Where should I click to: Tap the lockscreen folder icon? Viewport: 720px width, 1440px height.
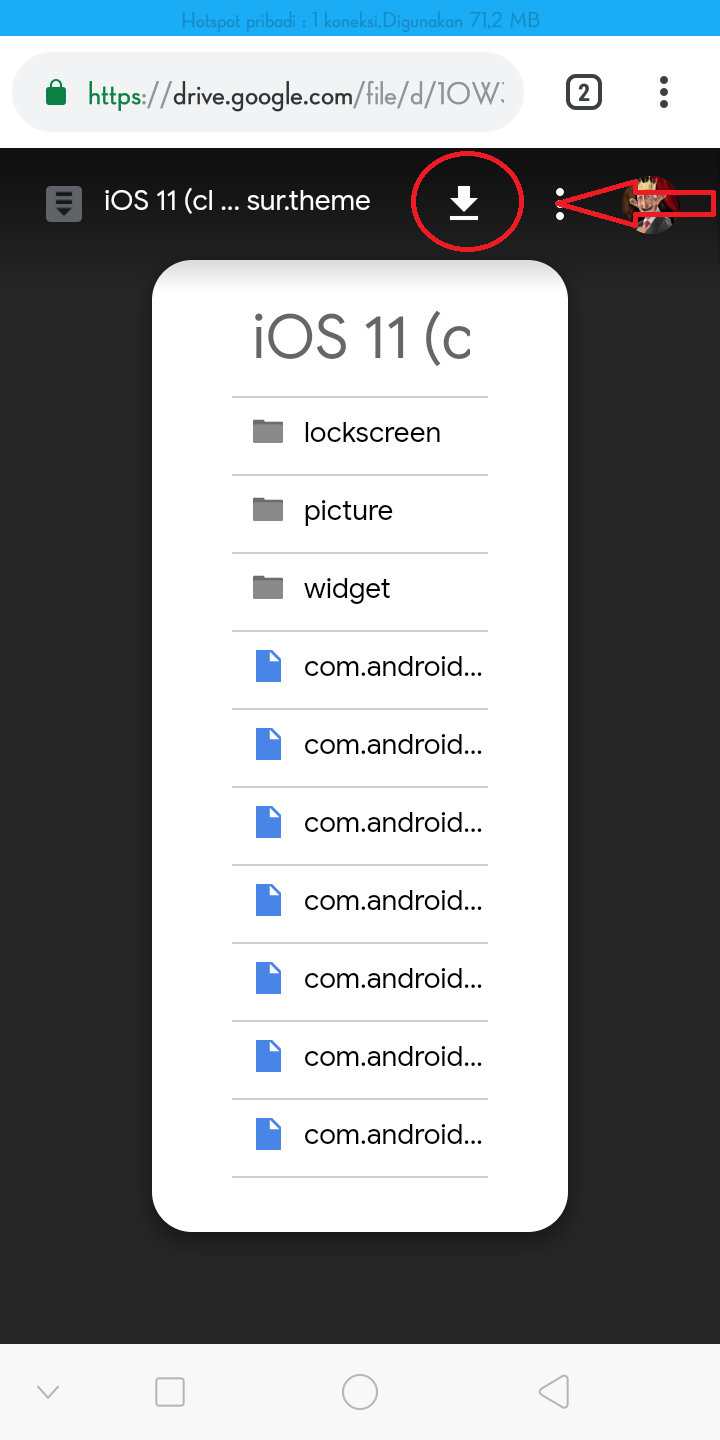point(268,432)
